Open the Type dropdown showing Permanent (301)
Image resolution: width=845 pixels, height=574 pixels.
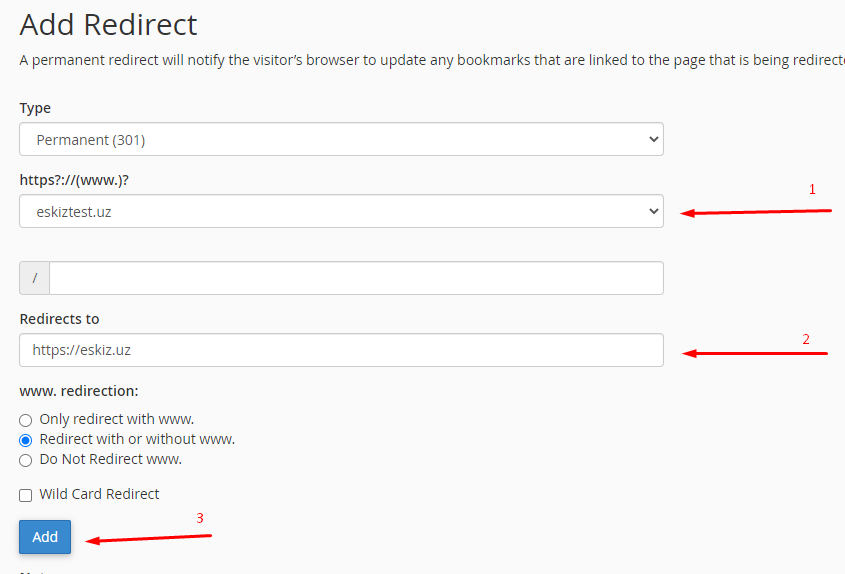[x=340, y=139]
